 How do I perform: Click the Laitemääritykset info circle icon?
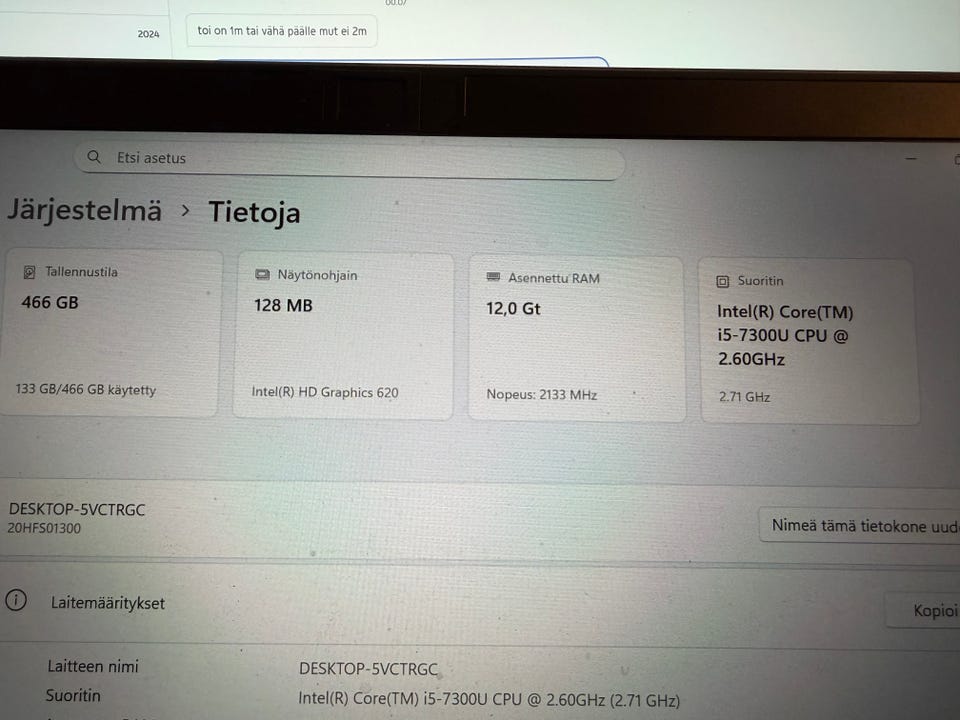point(16,600)
